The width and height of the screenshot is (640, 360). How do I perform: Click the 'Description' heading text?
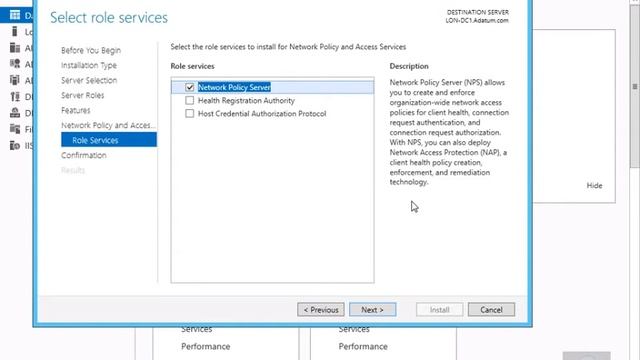[409, 66]
